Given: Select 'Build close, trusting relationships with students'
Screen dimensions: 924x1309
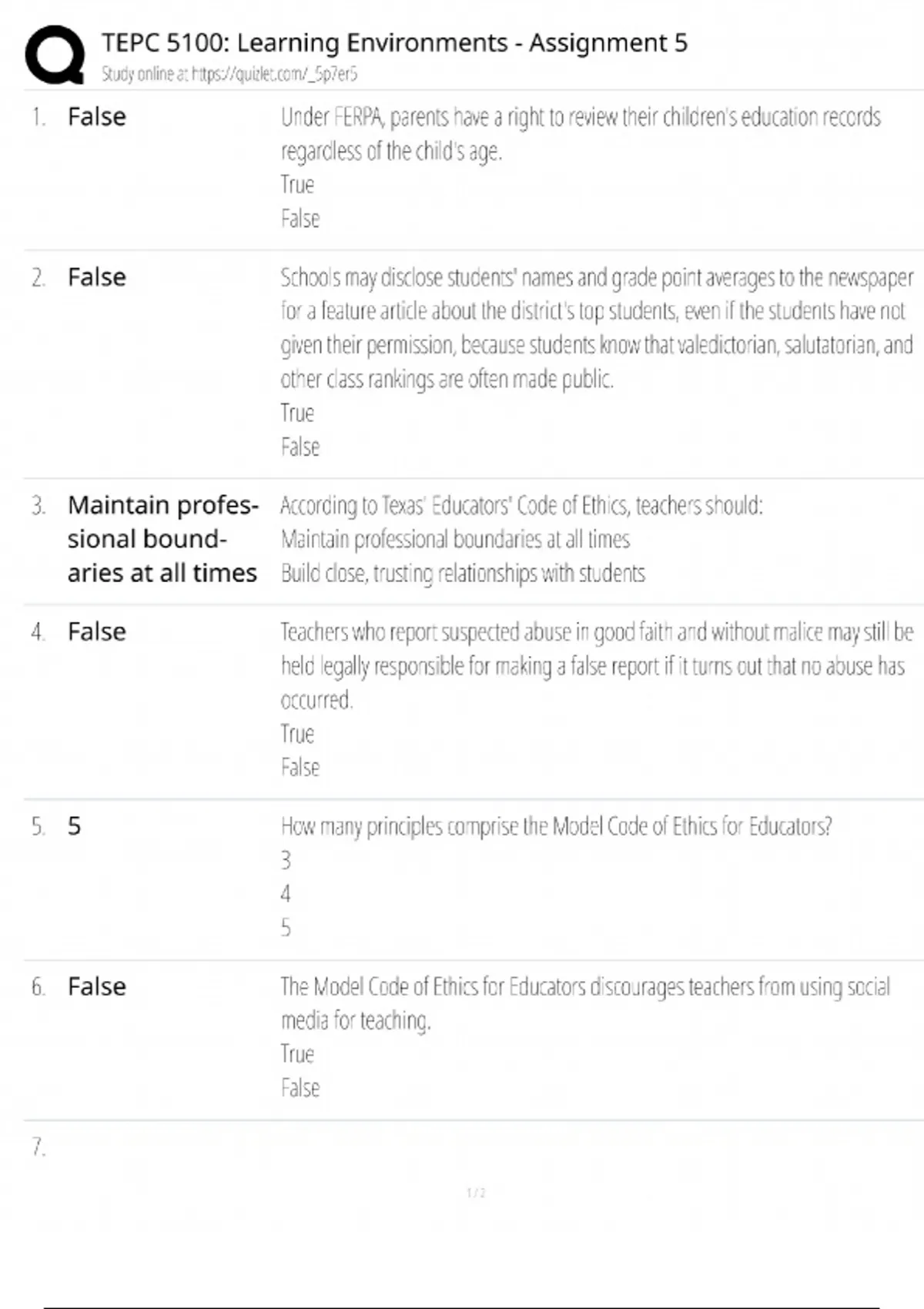Looking at the screenshot, I should click(463, 573).
